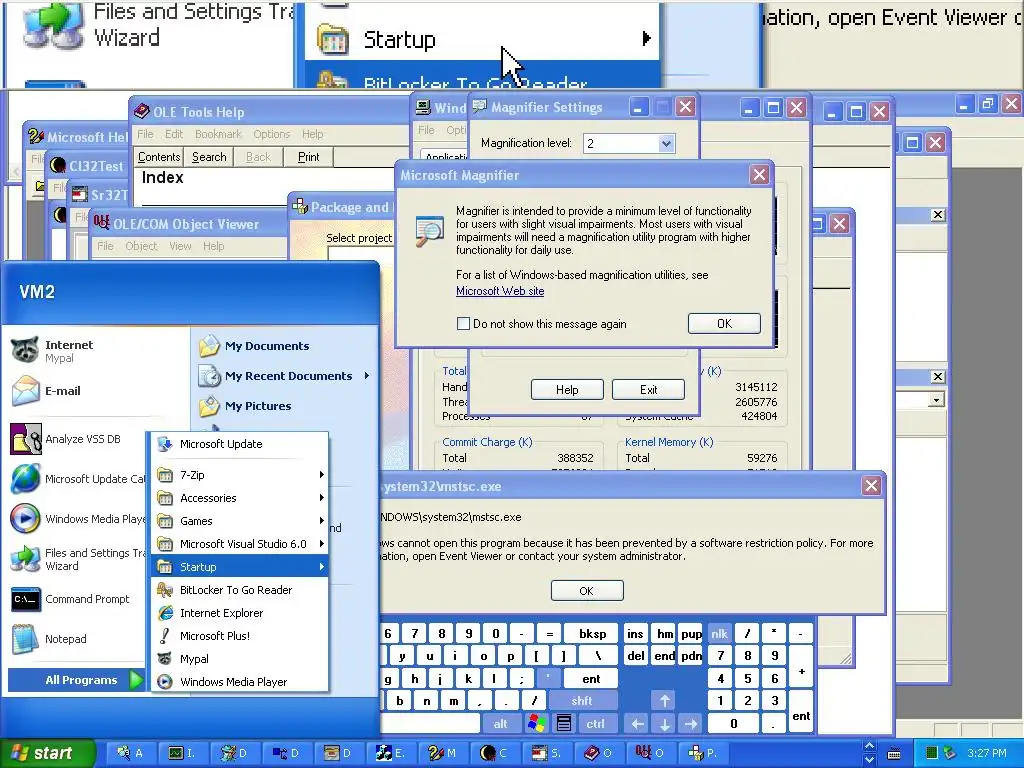Follow the Microsoft Web site link
The image size is (1024, 768).
(x=500, y=291)
